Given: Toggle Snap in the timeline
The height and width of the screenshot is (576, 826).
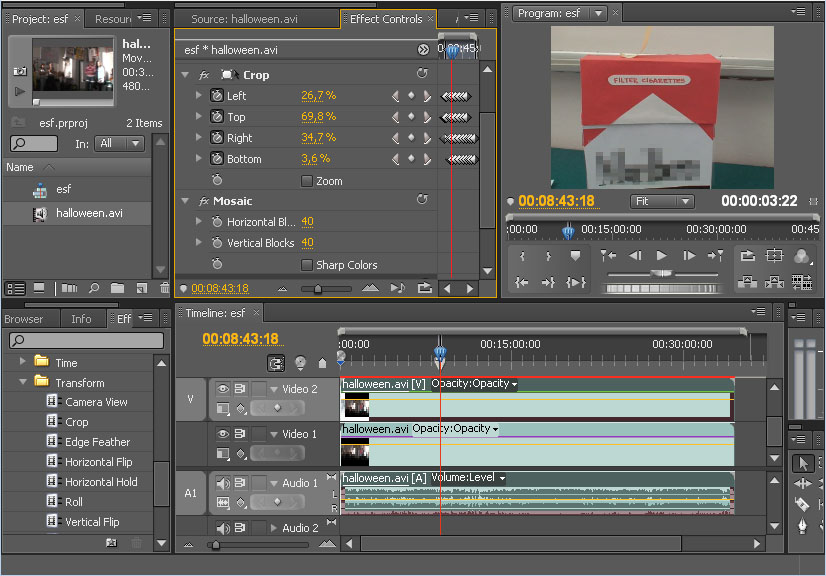Looking at the screenshot, I should click(x=276, y=363).
